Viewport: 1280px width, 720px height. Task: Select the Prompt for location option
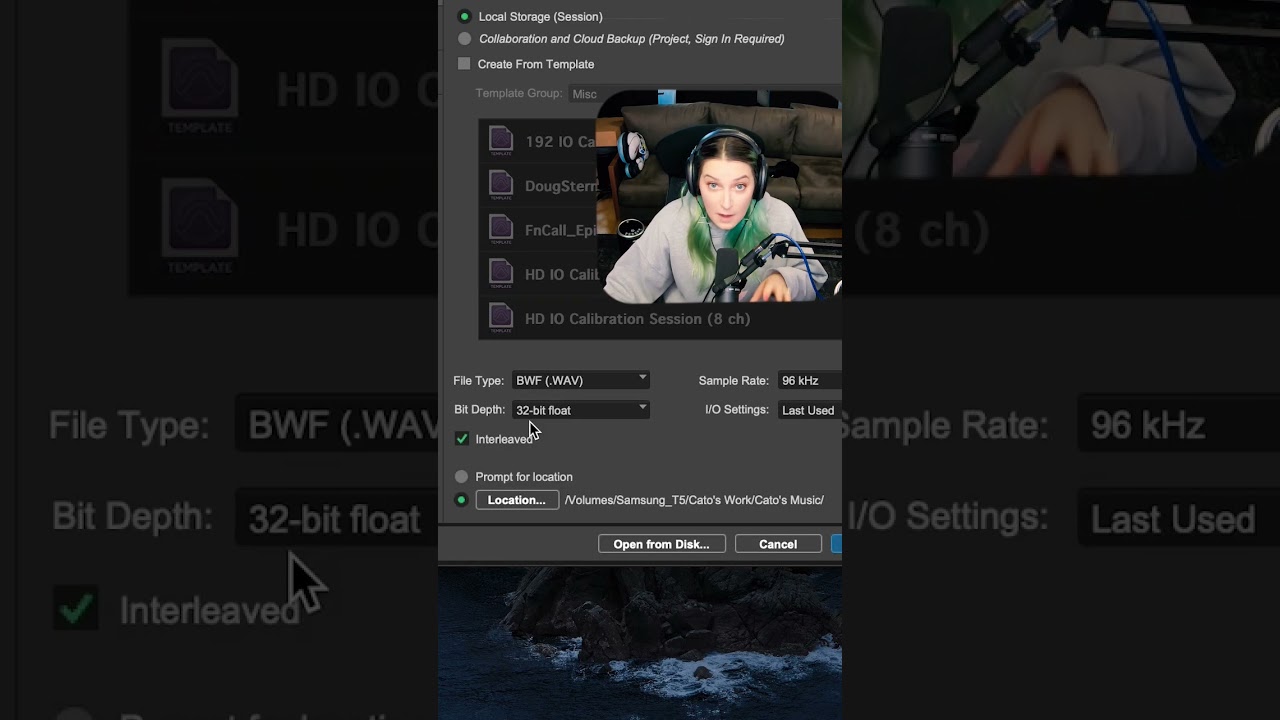point(461,477)
